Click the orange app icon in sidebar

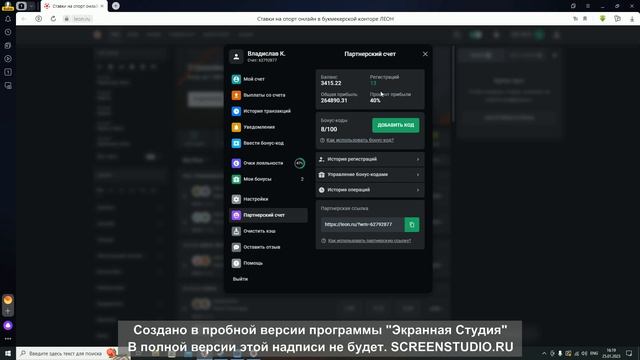[8, 300]
